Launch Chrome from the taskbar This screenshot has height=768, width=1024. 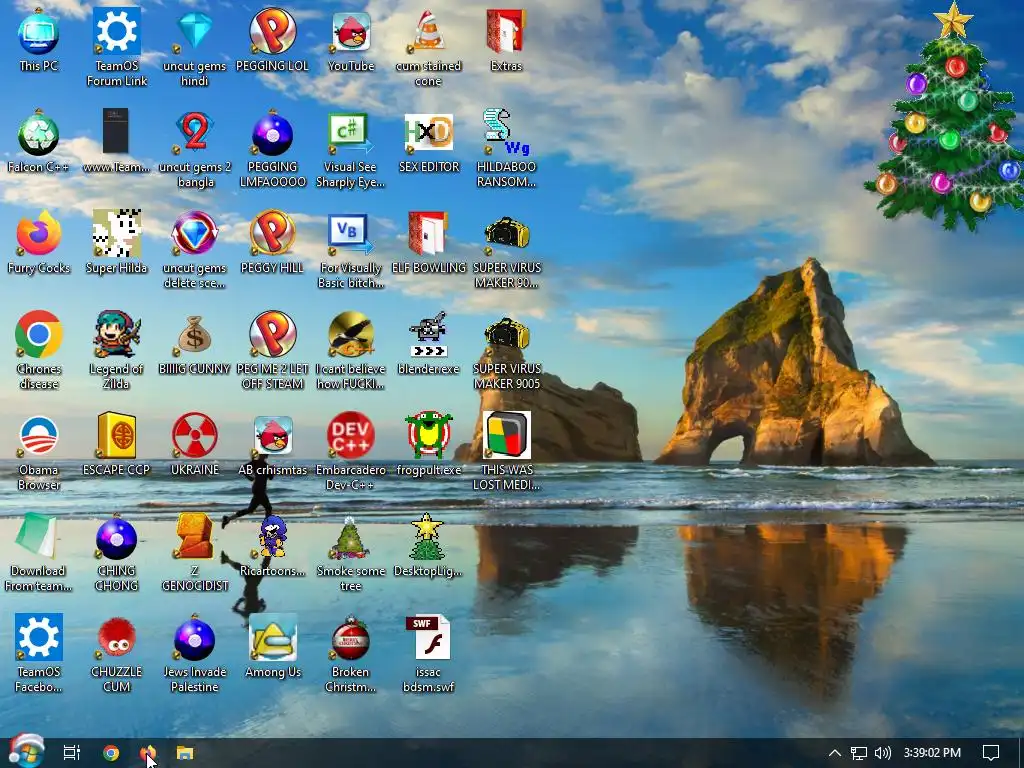click(111, 753)
